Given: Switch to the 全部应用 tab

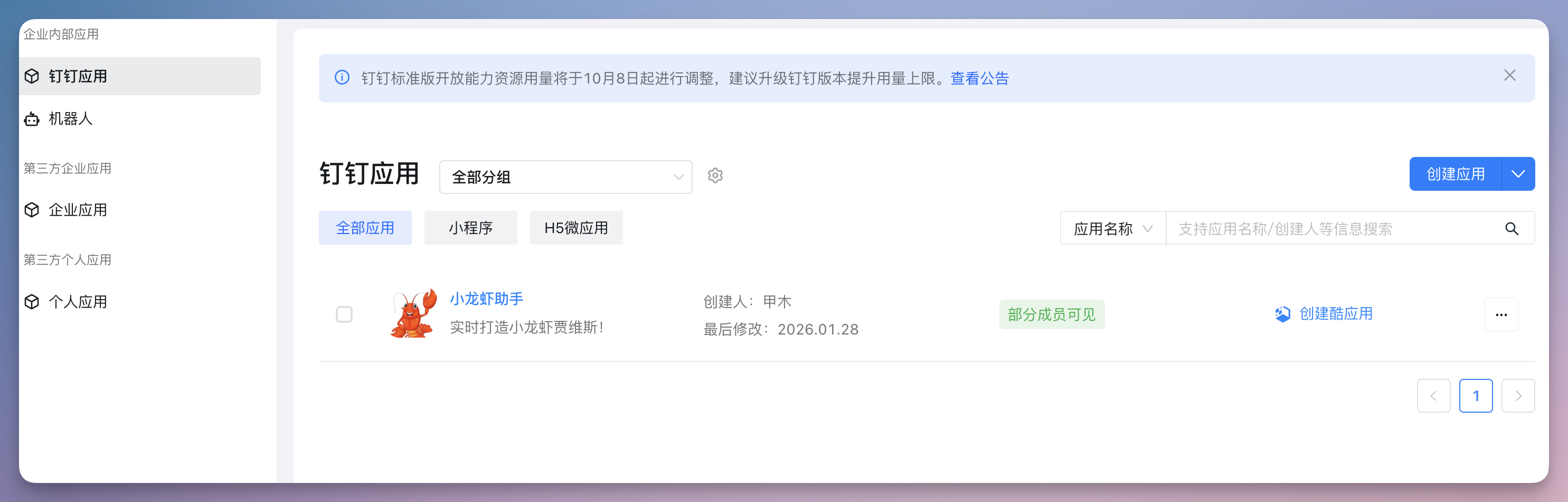Looking at the screenshot, I should (365, 228).
